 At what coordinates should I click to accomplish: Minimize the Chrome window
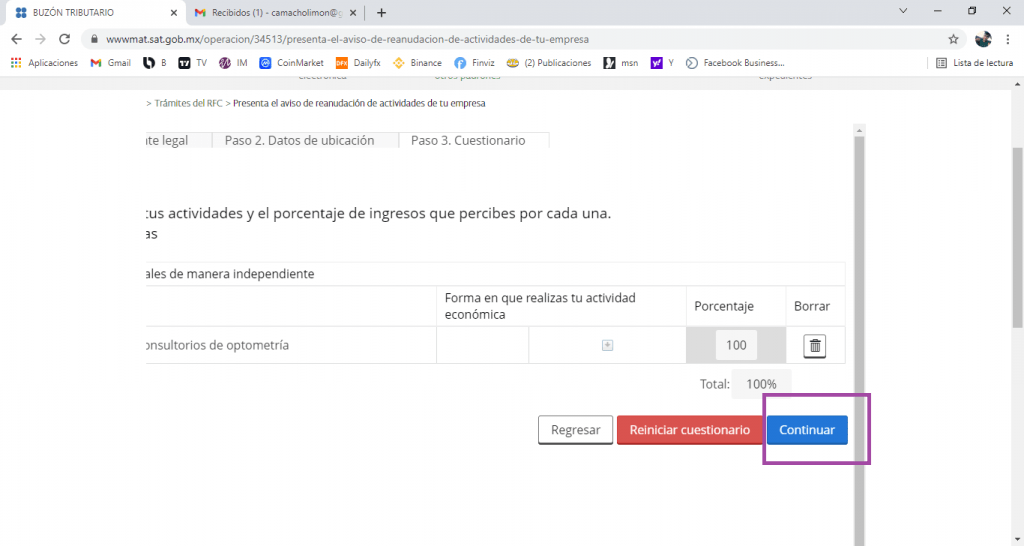coord(938,10)
